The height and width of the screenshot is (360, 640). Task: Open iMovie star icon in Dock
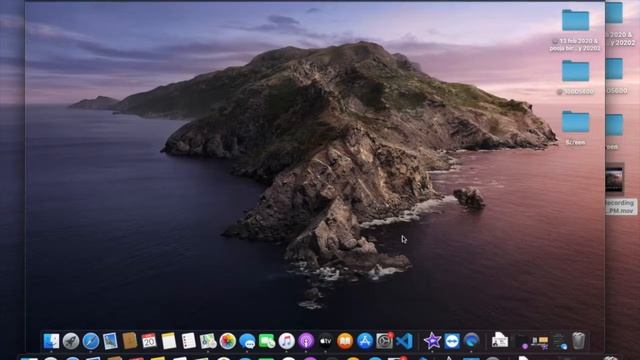point(432,341)
